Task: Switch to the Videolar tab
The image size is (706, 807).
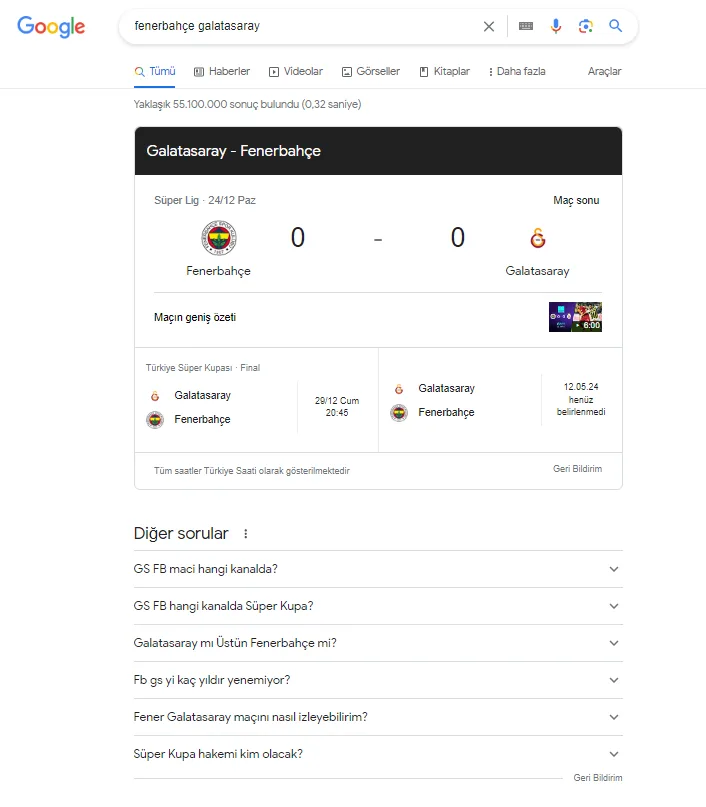Action: [296, 72]
